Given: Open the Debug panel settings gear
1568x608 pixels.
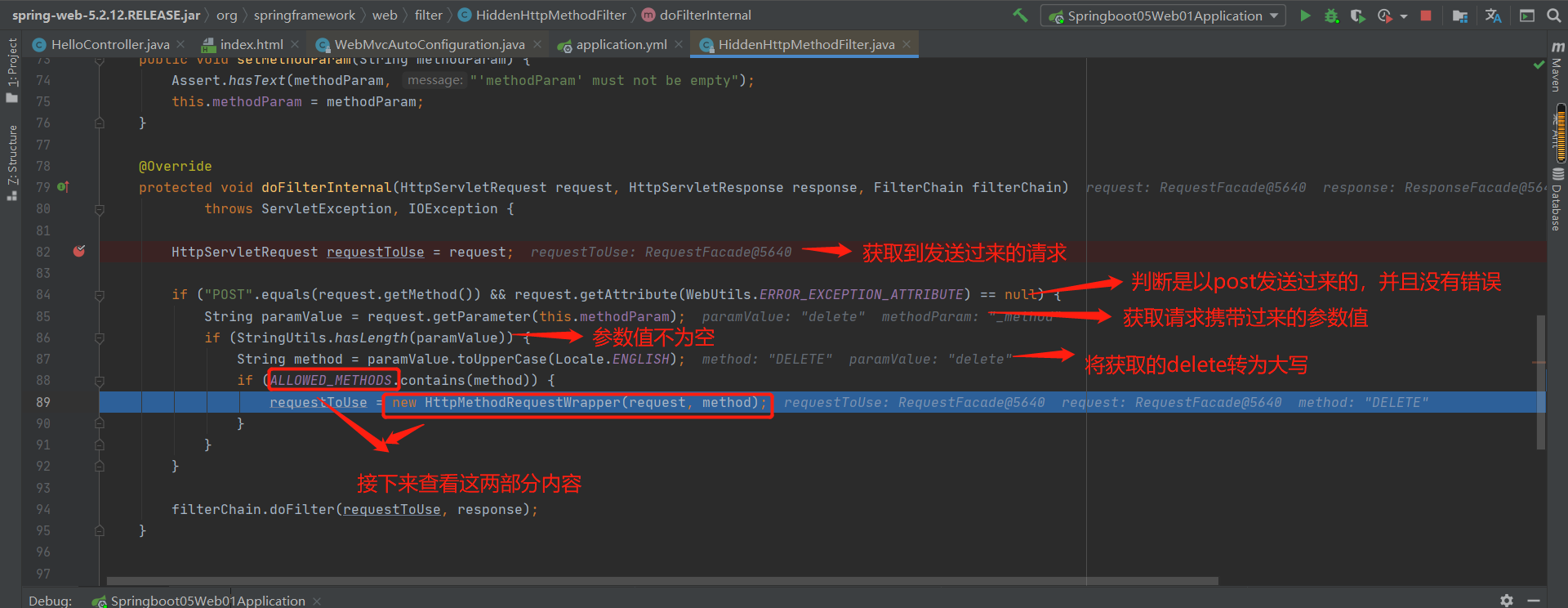Looking at the screenshot, I should pos(1507,601).
